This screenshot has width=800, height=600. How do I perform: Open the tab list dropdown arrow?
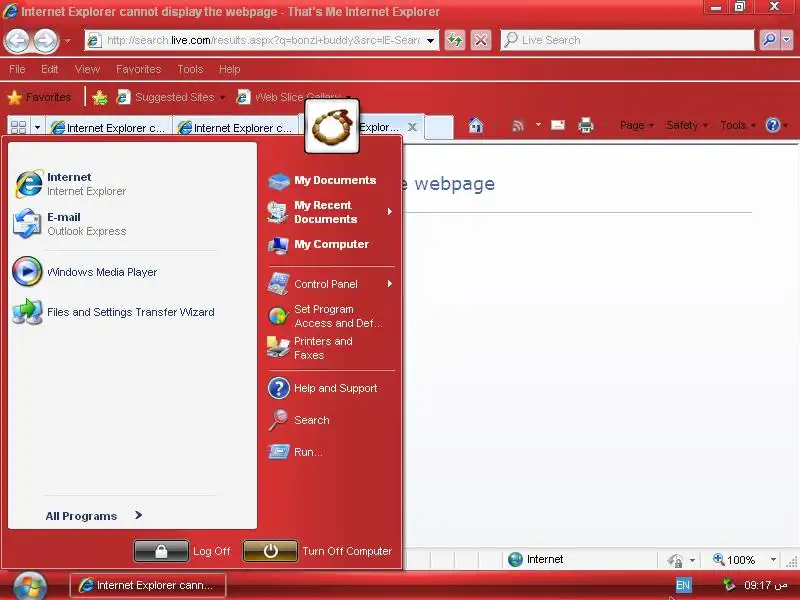(x=37, y=127)
